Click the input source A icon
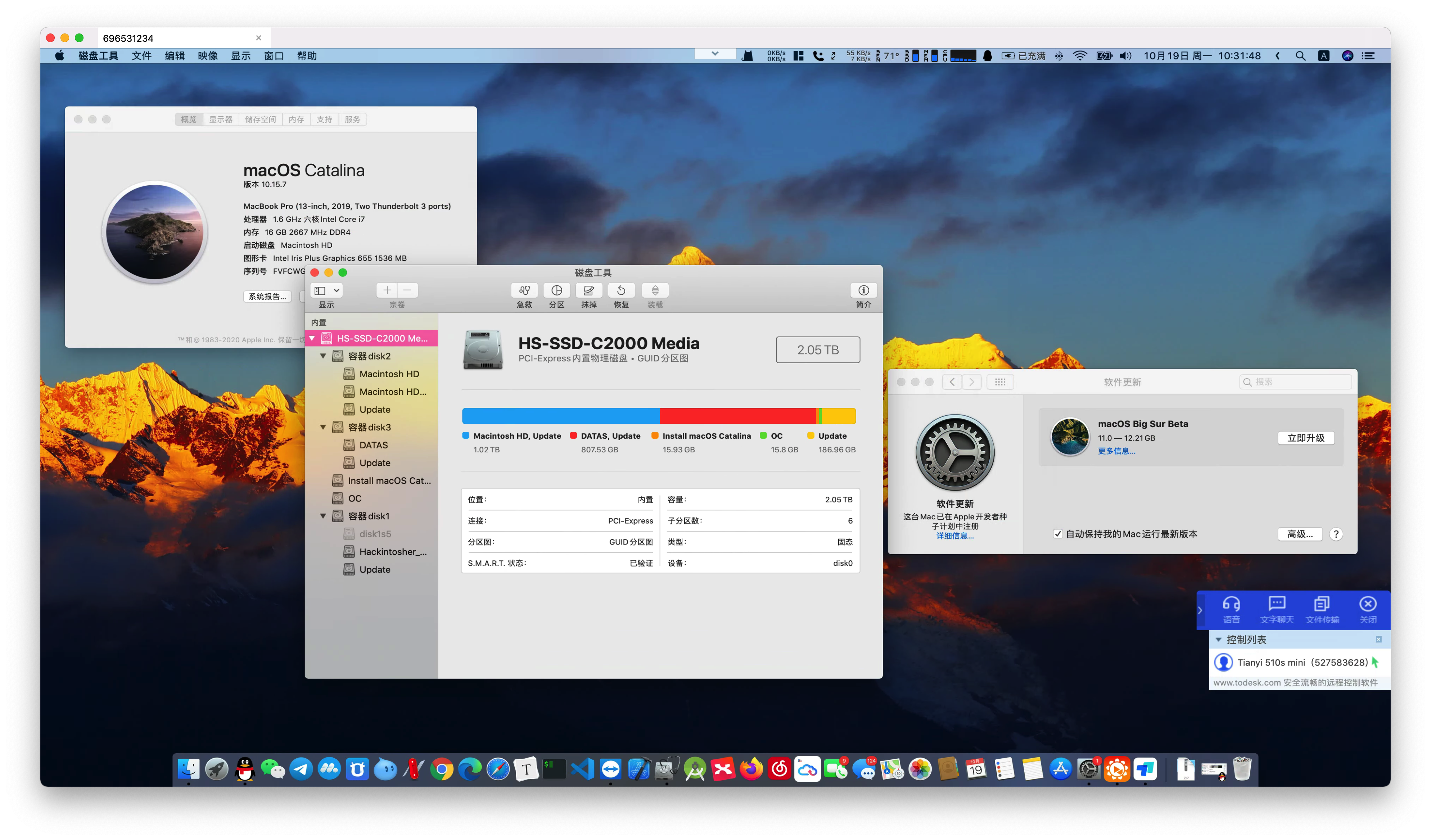 click(1323, 56)
